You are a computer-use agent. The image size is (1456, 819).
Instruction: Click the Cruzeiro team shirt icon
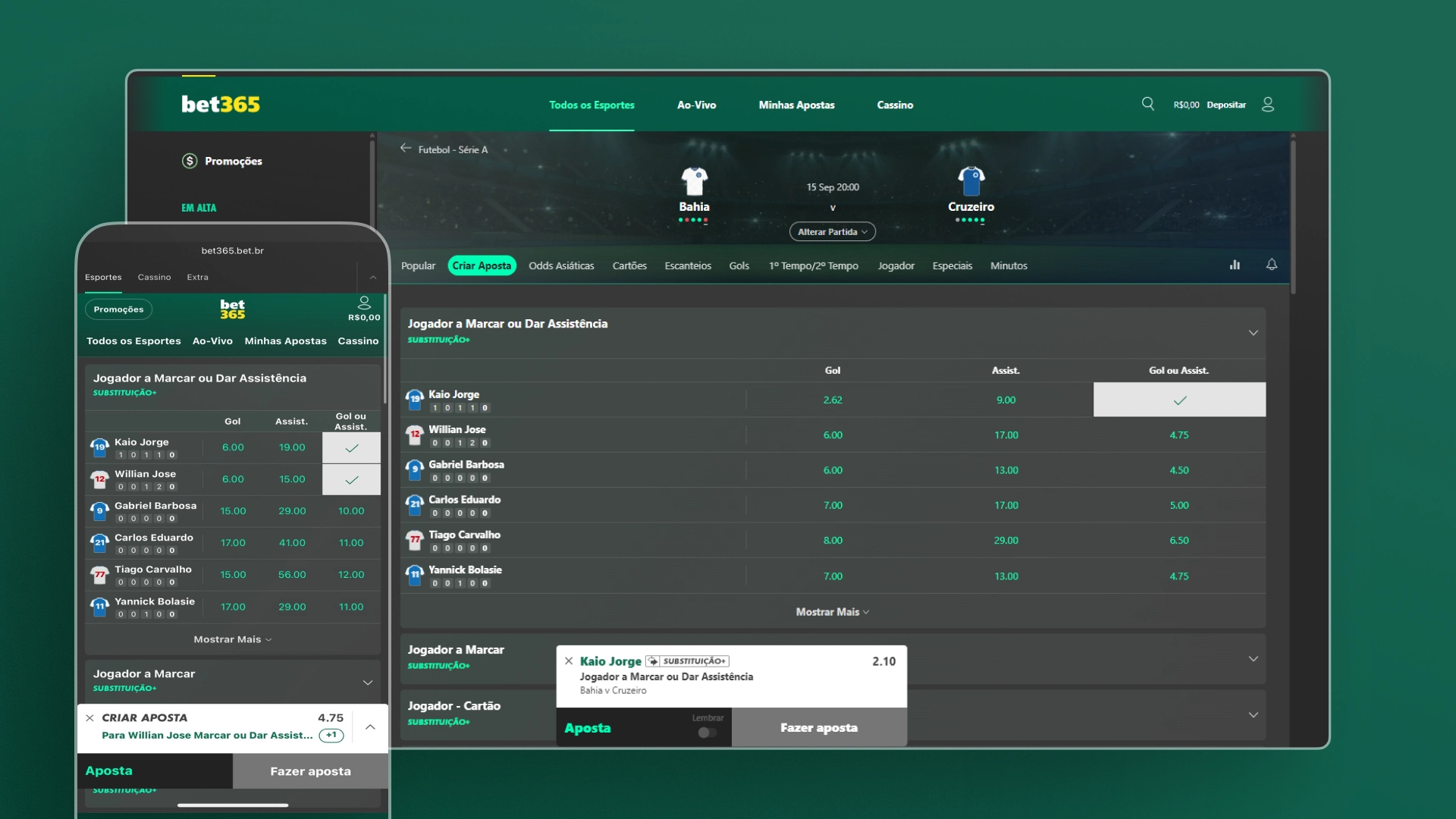[971, 181]
